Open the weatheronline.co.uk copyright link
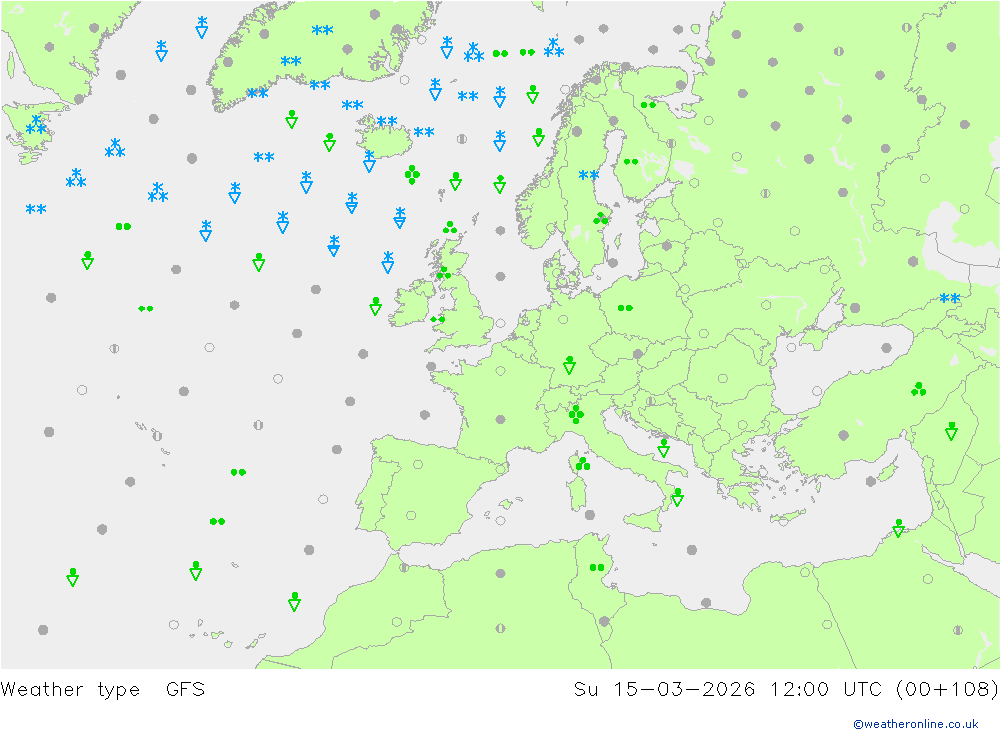Image resolution: width=1000 pixels, height=733 pixels. (x=916, y=724)
